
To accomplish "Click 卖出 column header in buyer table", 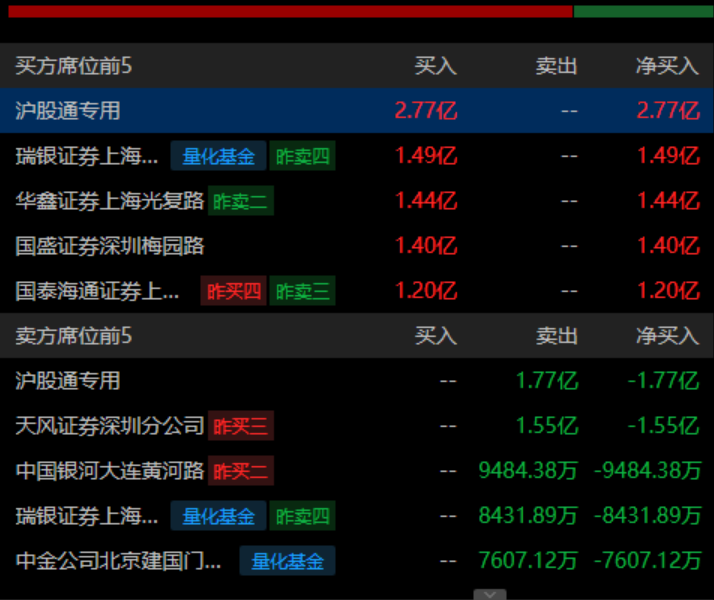I will pos(556,66).
